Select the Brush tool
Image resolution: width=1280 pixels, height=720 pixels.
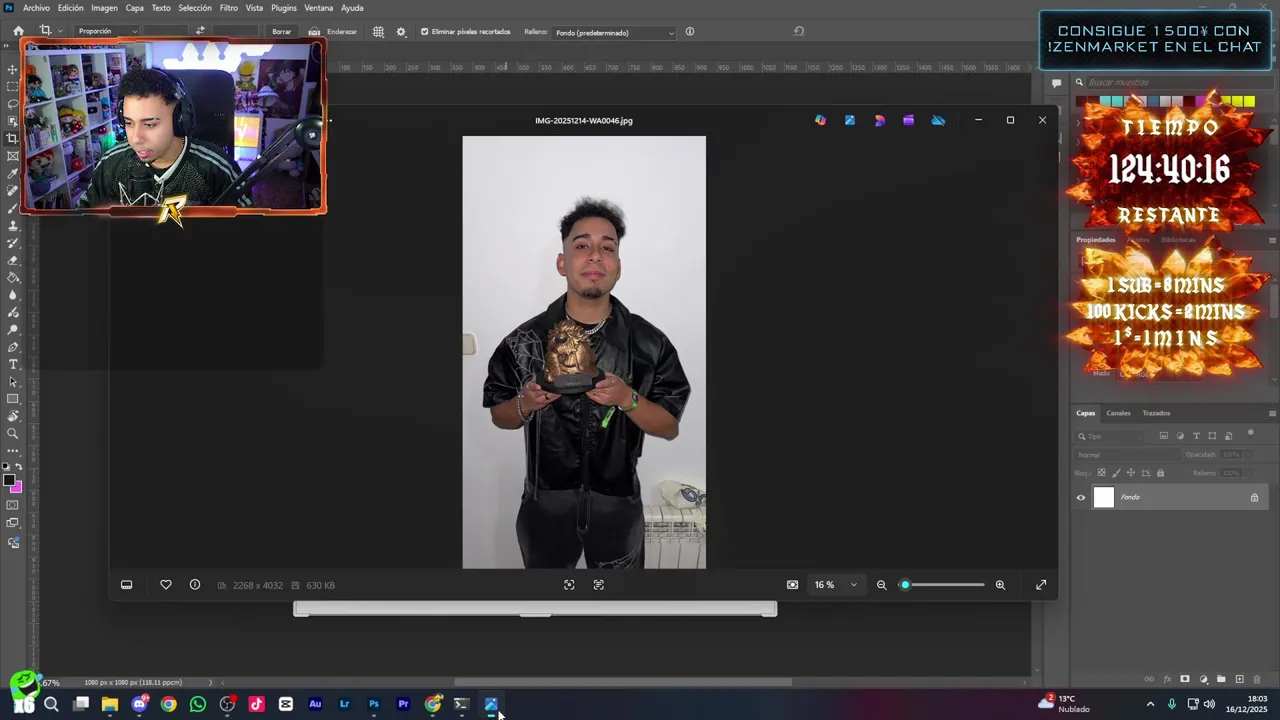pos(13,208)
